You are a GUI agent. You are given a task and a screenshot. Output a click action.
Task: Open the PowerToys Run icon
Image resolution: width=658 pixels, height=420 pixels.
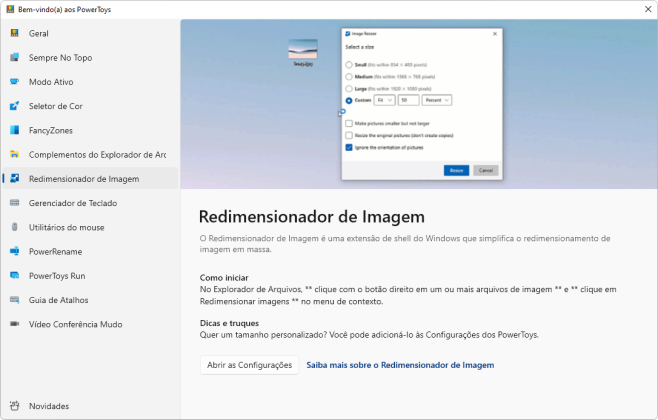15,276
